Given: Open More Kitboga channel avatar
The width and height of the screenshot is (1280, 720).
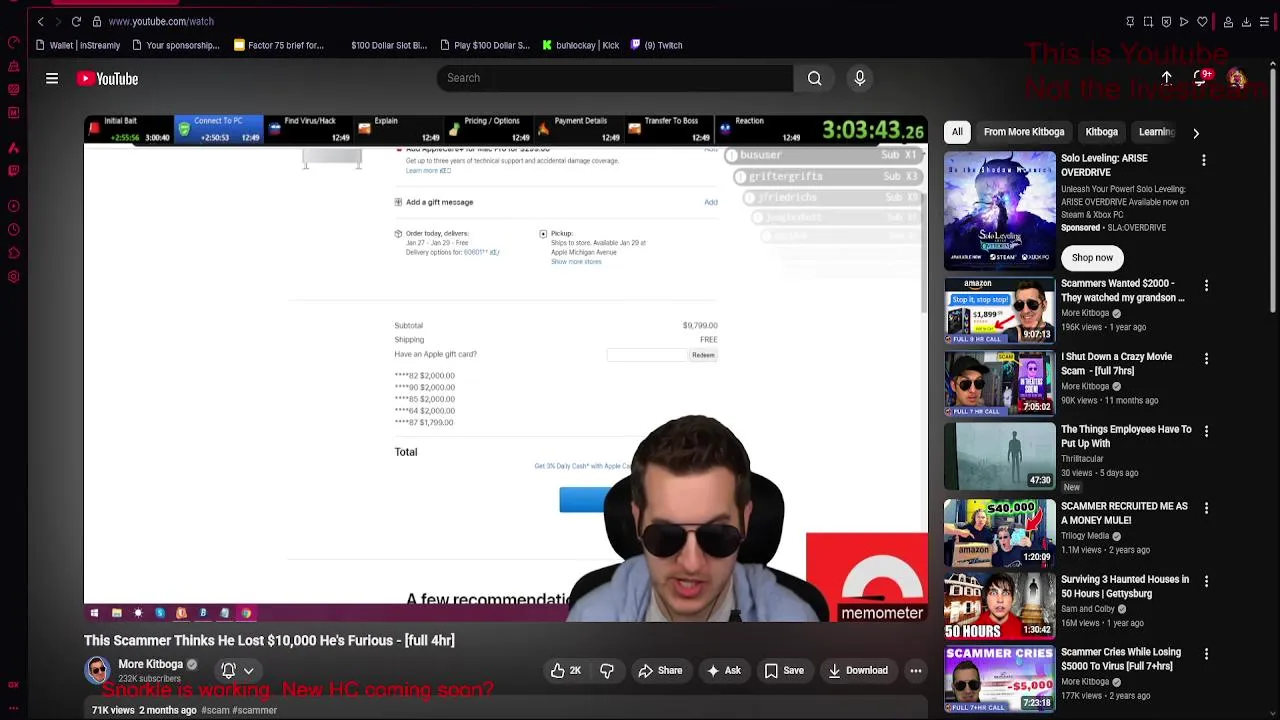Looking at the screenshot, I should 97,670.
